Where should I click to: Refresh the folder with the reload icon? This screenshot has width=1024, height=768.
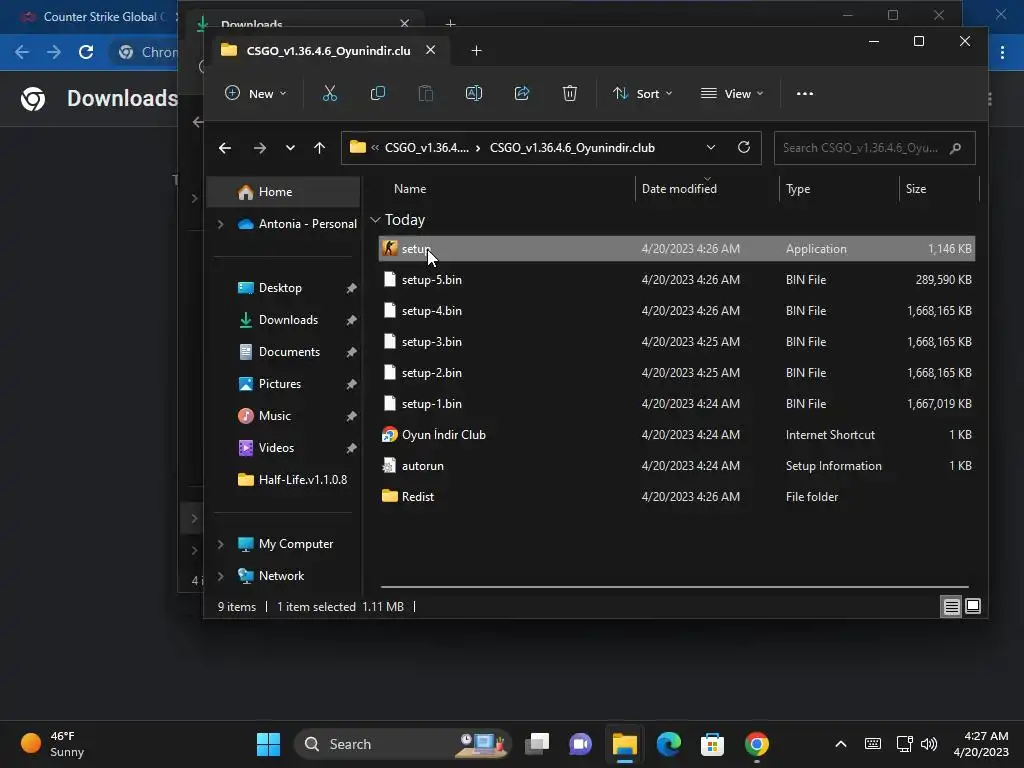pos(744,148)
